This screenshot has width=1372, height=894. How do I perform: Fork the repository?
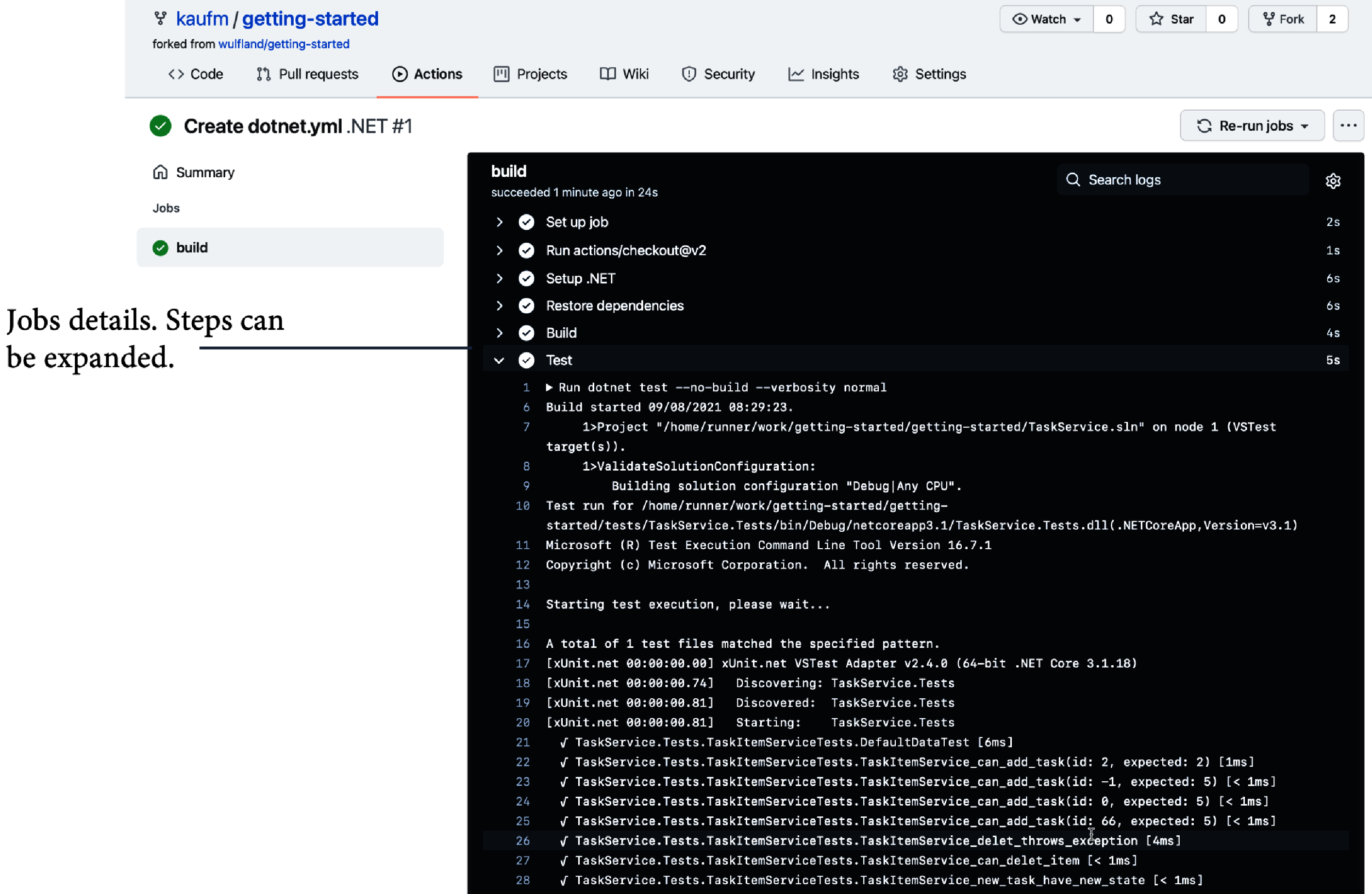[x=1283, y=19]
